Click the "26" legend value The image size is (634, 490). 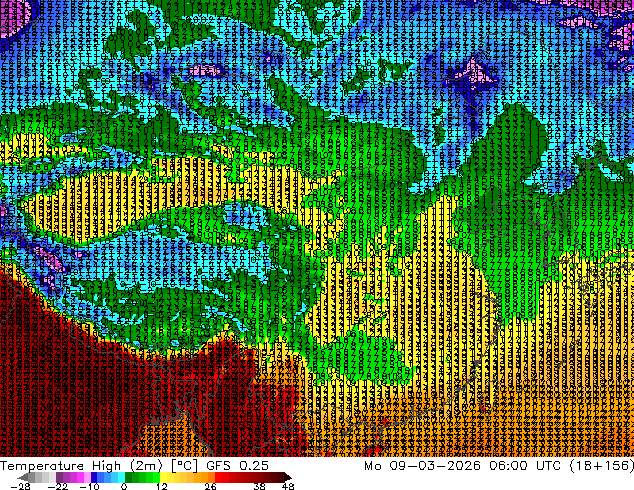[x=210, y=486]
